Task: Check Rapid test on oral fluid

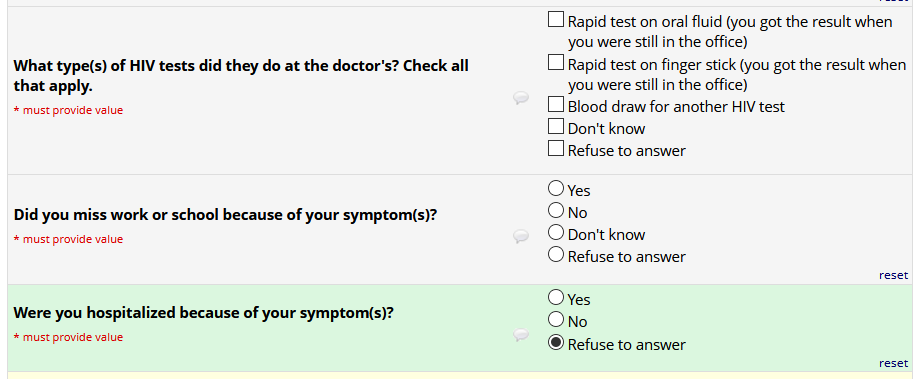Action: 556,19
